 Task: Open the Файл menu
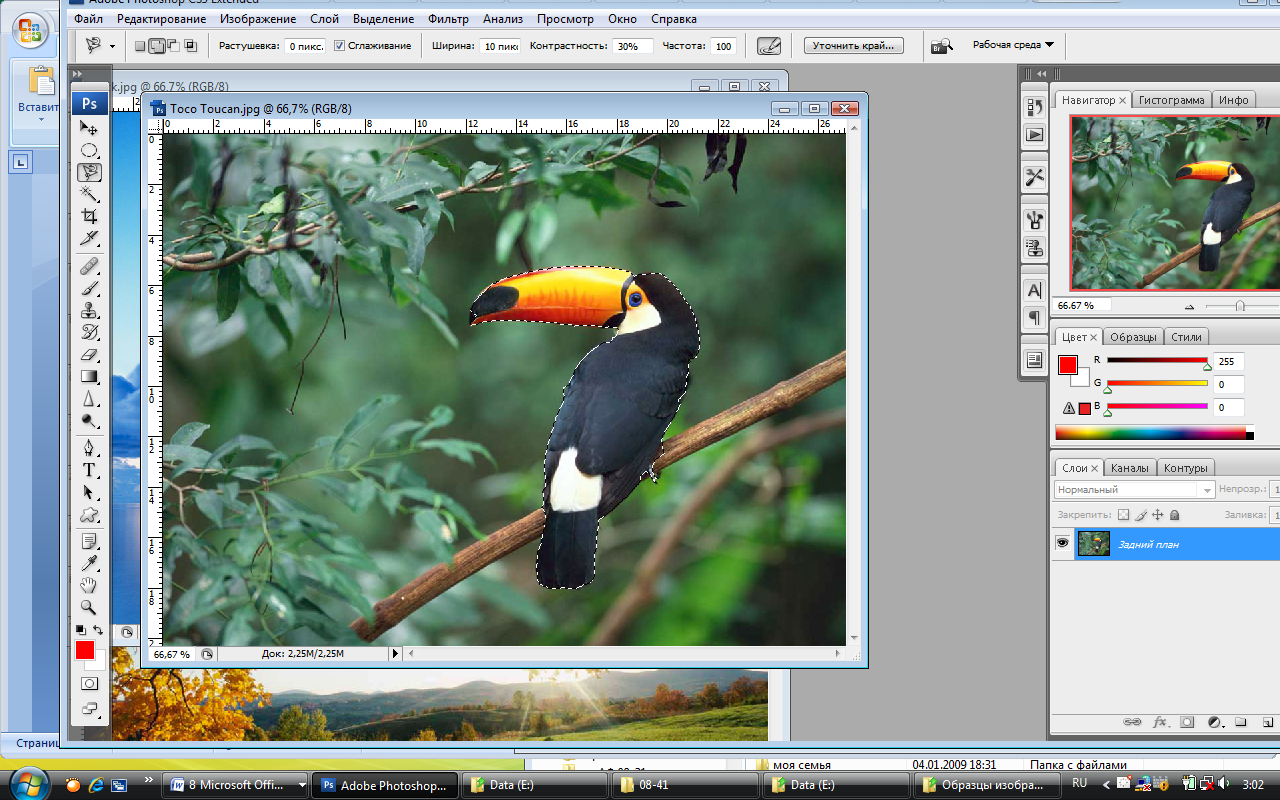tap(88, 18)
